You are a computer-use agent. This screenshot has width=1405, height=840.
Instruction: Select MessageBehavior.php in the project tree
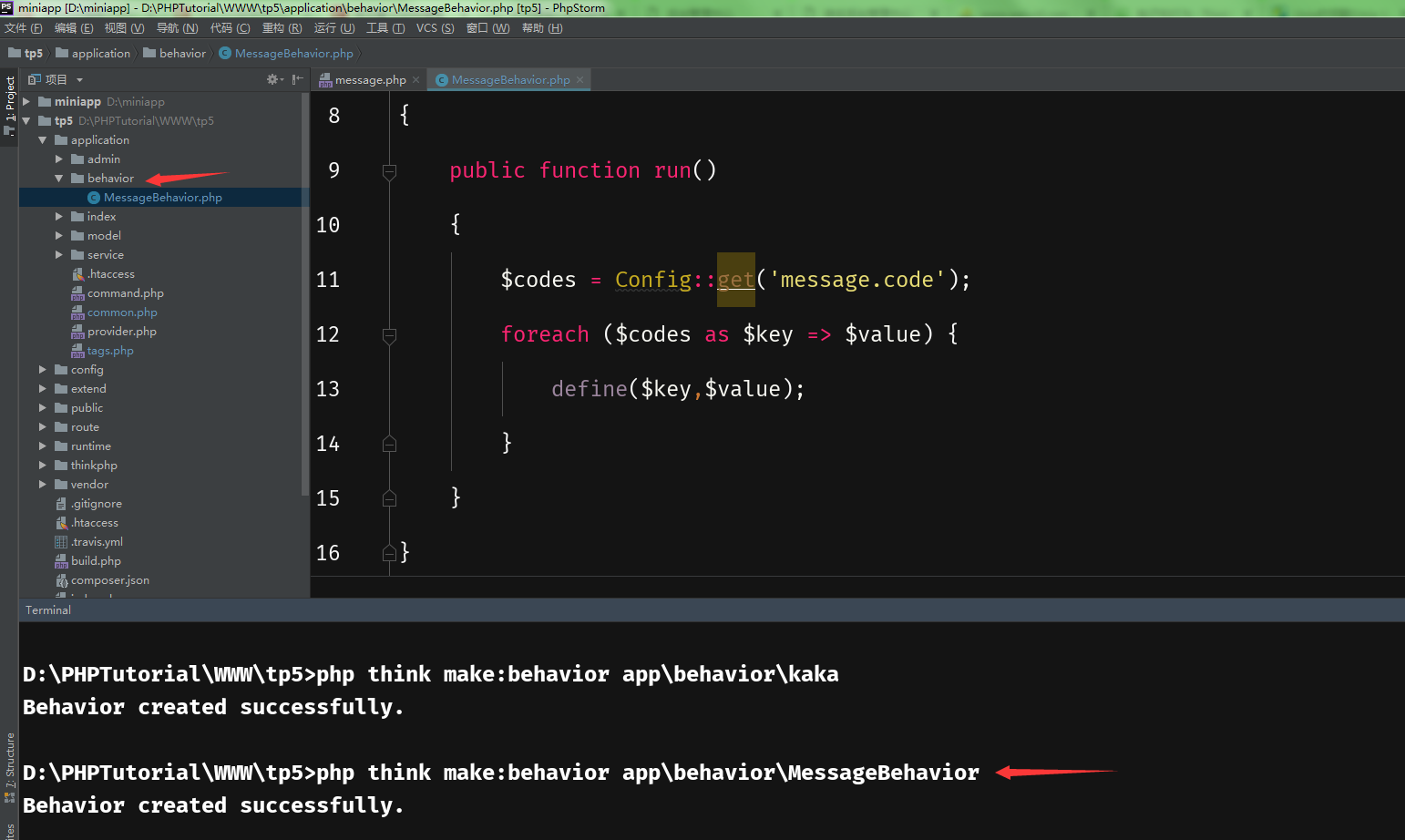[164, 197]
